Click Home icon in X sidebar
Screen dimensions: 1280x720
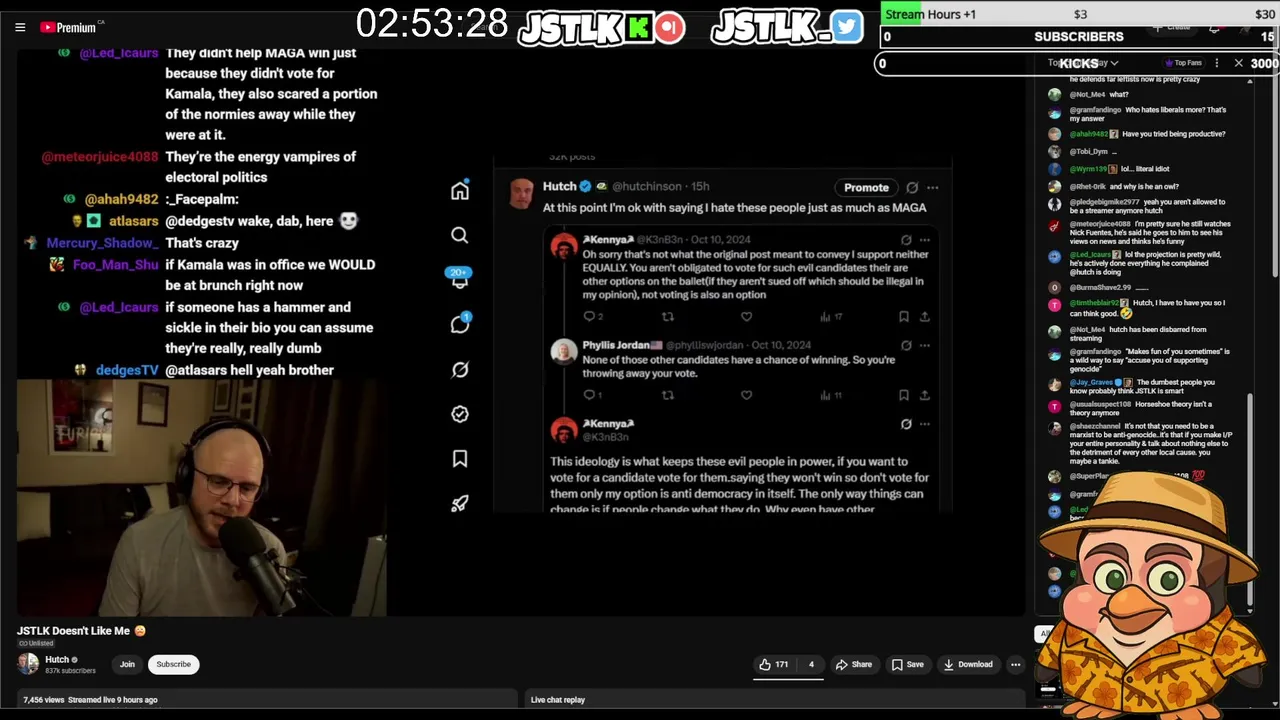point(459,191)
